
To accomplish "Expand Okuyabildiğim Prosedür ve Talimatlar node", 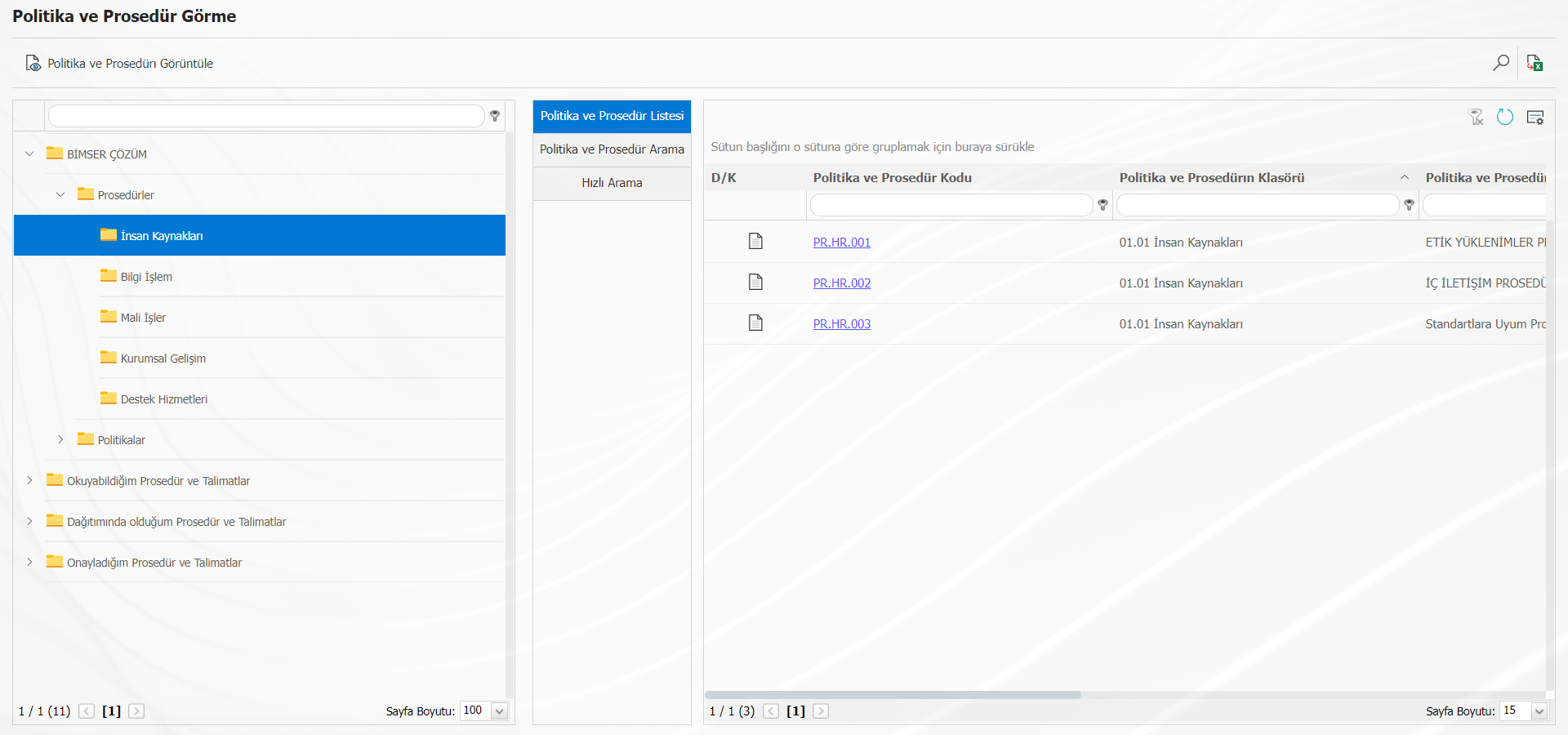I will 29,480.
